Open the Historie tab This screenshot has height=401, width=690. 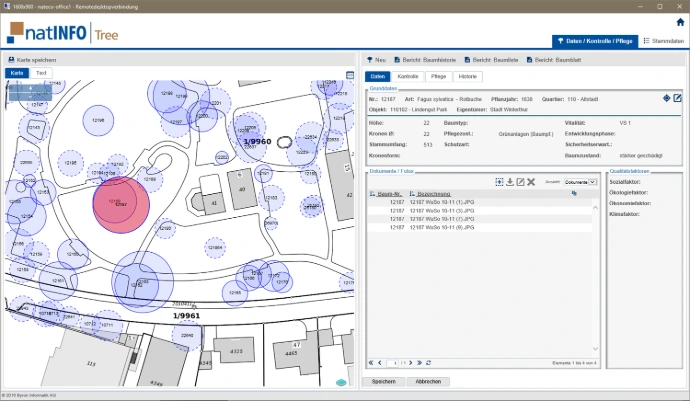pos(467,77)
